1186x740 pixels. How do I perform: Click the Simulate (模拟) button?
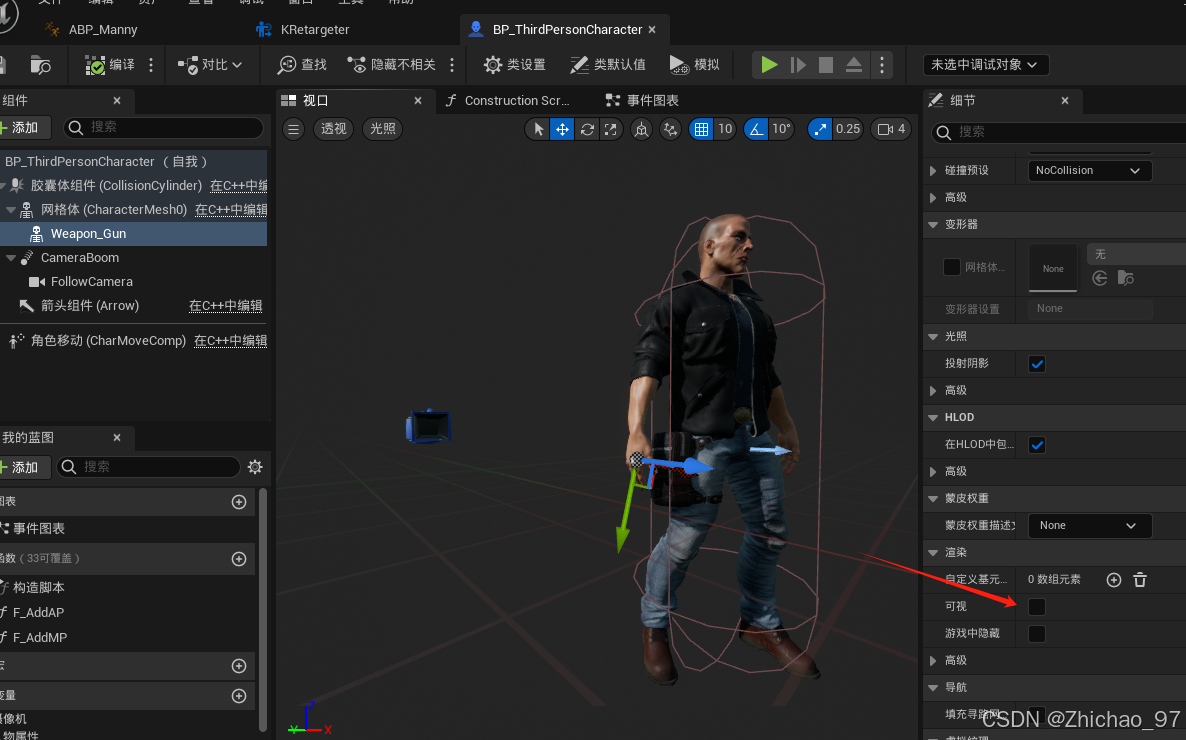[x=694, y=65]
